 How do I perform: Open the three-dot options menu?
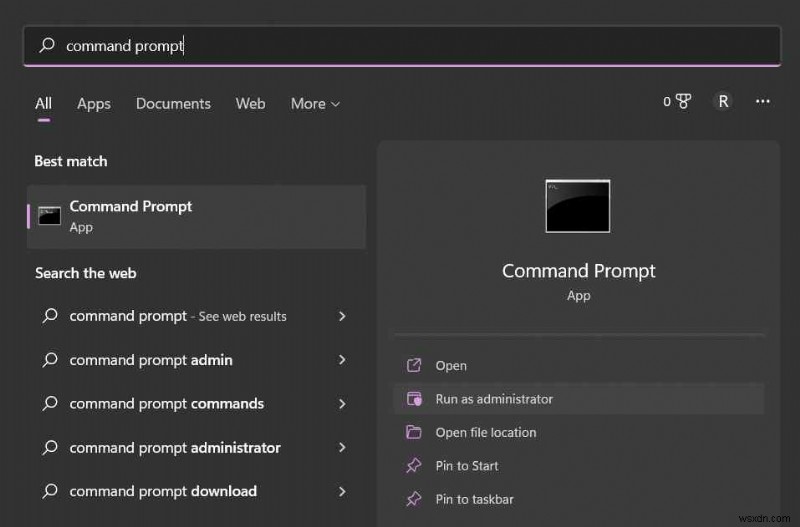[x=763, y=101]
